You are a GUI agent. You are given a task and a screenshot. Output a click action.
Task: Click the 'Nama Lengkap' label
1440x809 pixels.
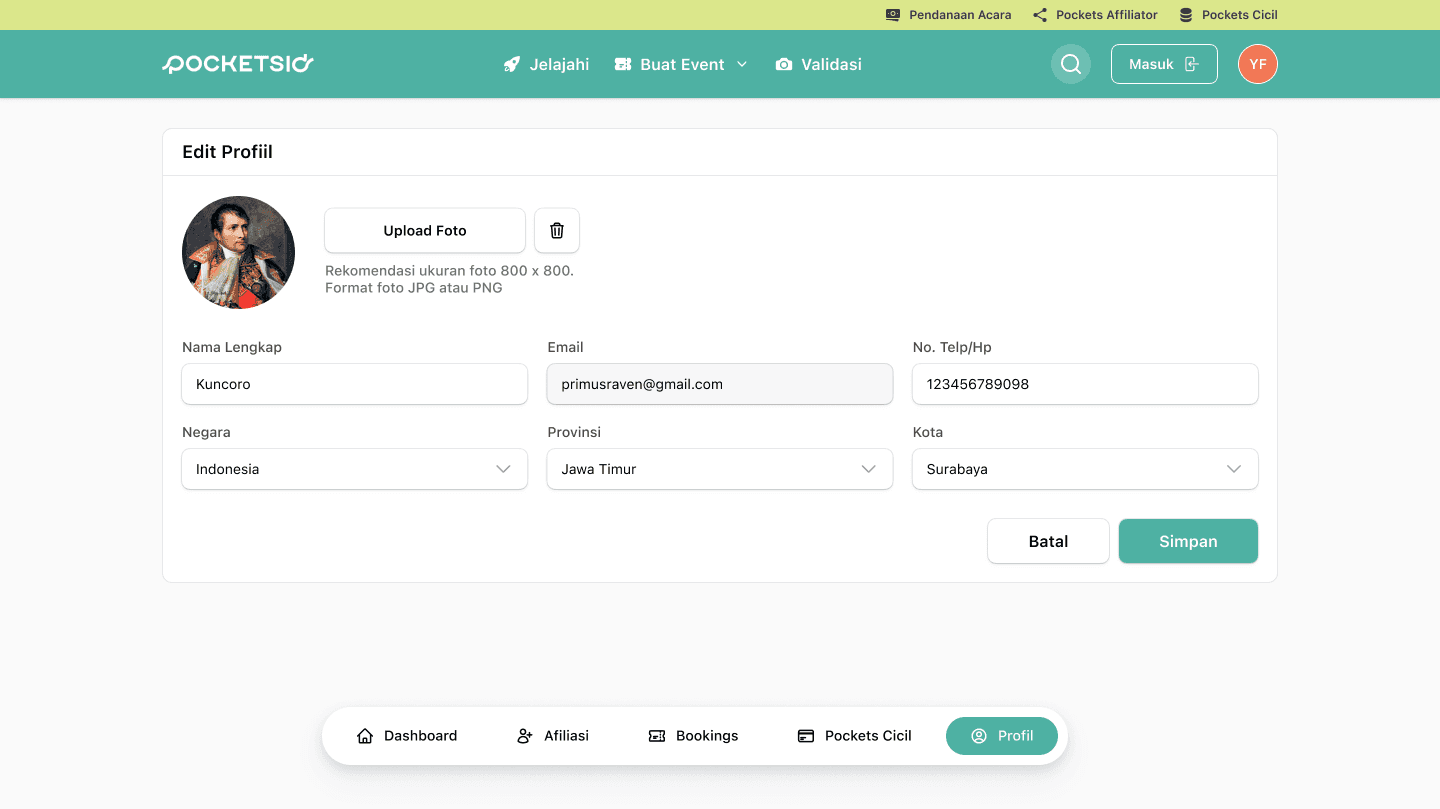232,347
